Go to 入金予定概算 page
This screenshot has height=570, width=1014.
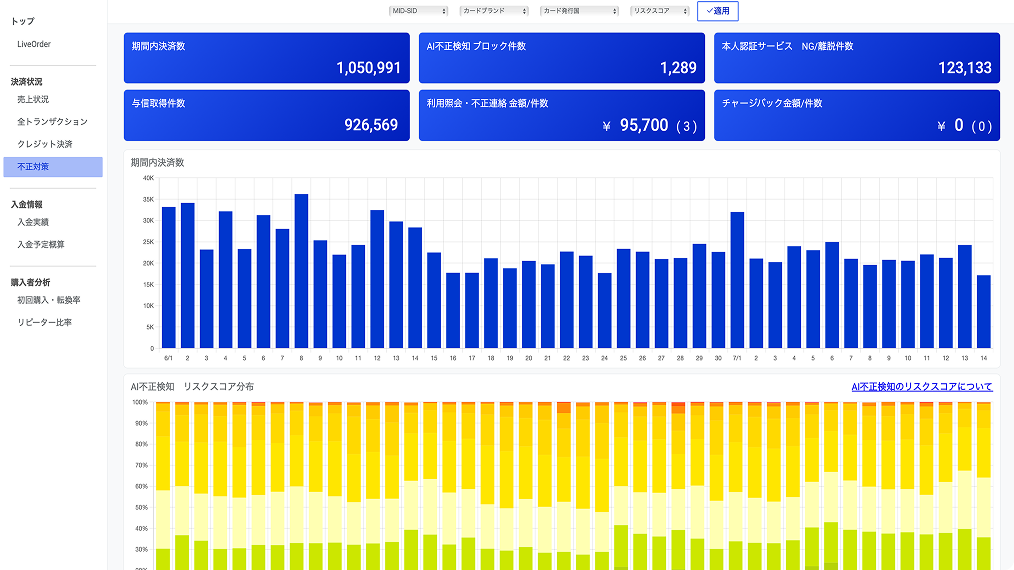coord(41,244)
